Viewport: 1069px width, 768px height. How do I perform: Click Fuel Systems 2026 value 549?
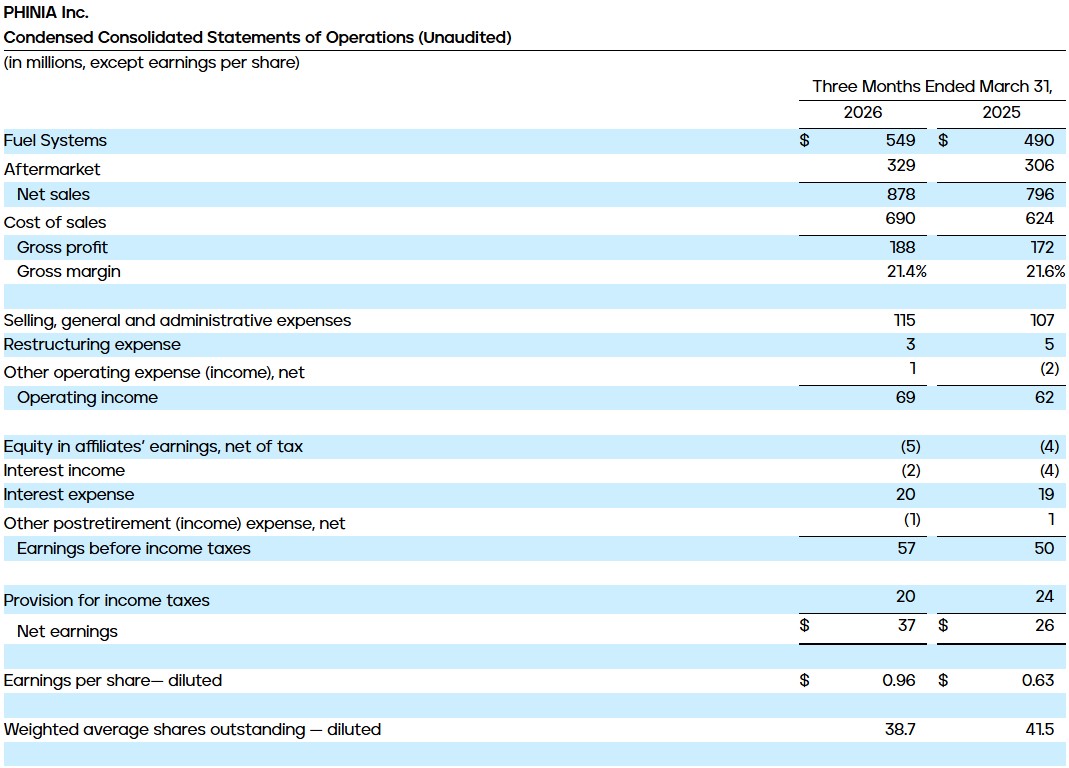click(900, 141)
